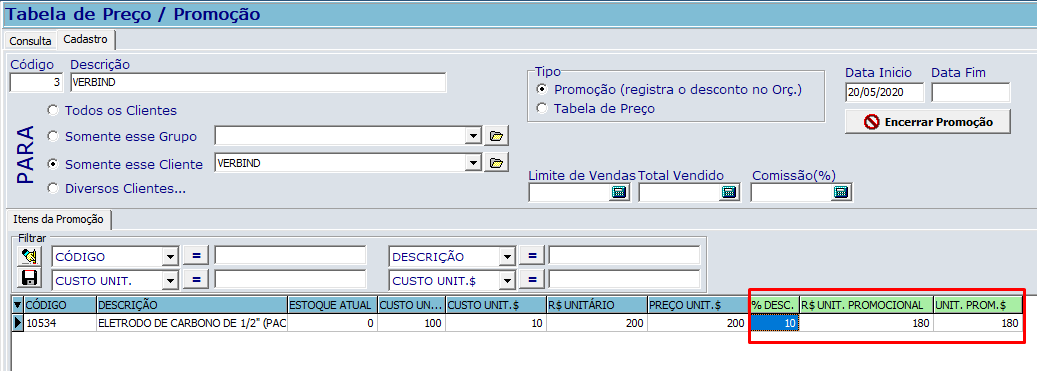Click the R$ UNIT. PROMOCIONAL column header
This screenshot has width=1037, height=371.
(866, 305)
